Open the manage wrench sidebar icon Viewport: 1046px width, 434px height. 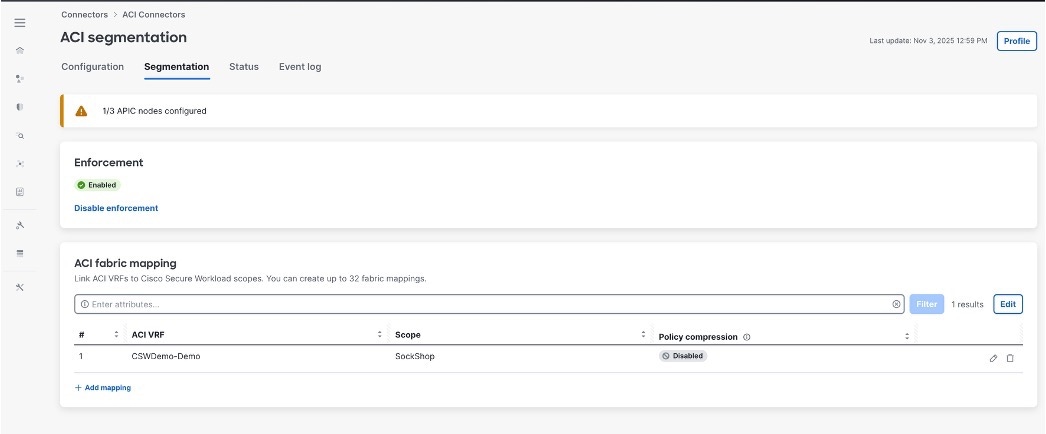[x=20, y=225]
